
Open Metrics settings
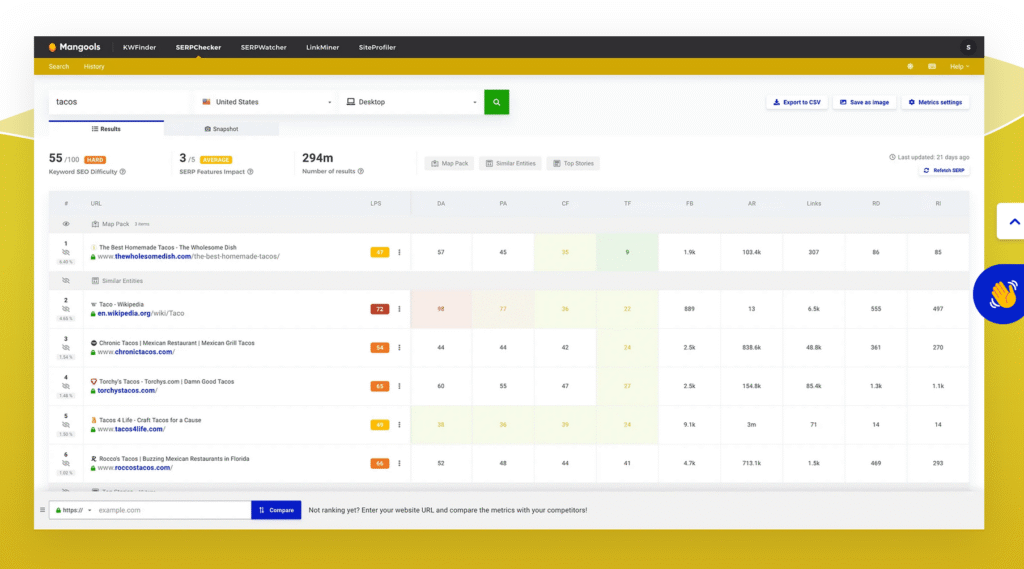click(x=935, y=102)
